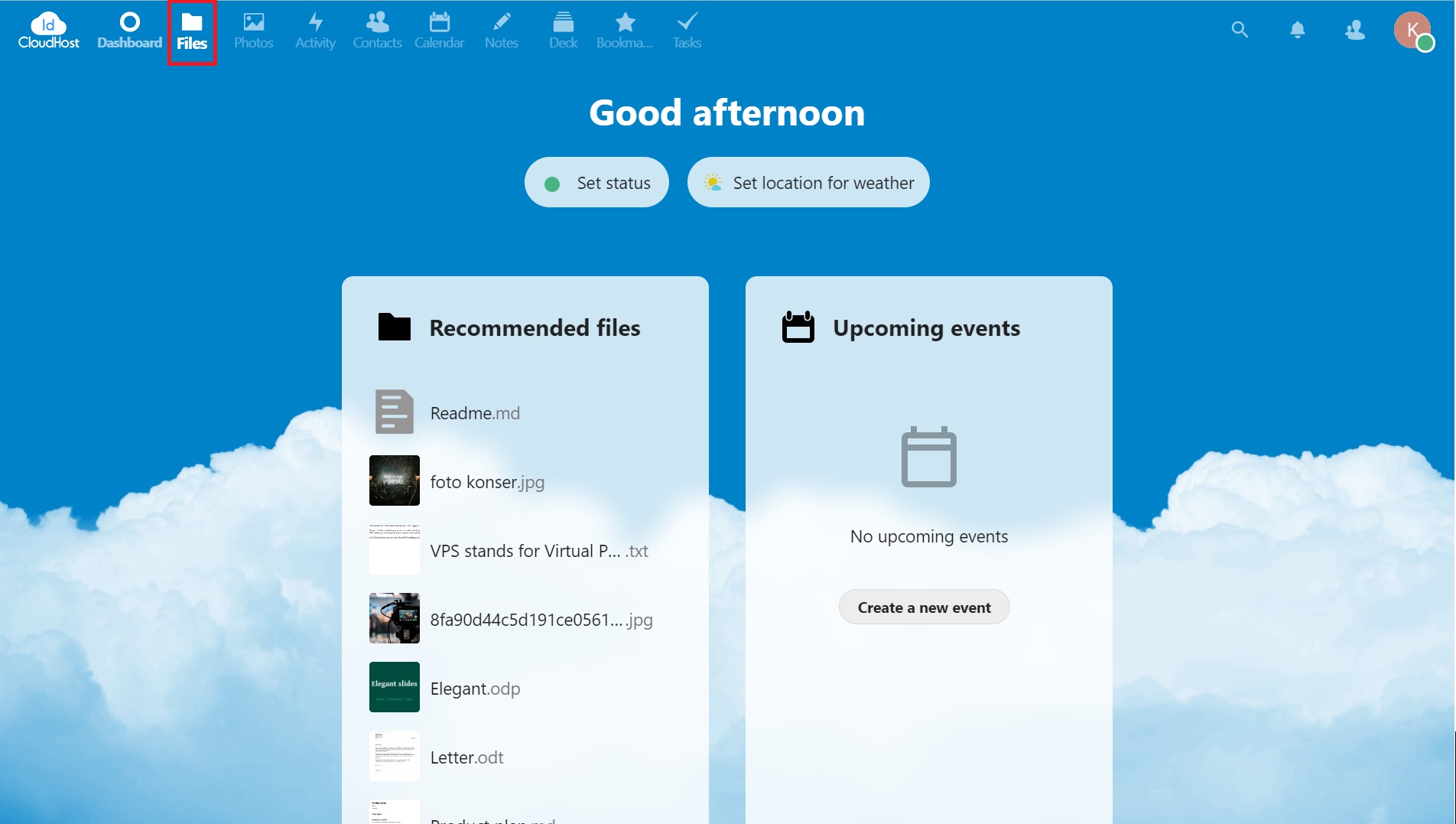1456x824 pixels.
Task: Create a new event
Action: coord(924,607)
